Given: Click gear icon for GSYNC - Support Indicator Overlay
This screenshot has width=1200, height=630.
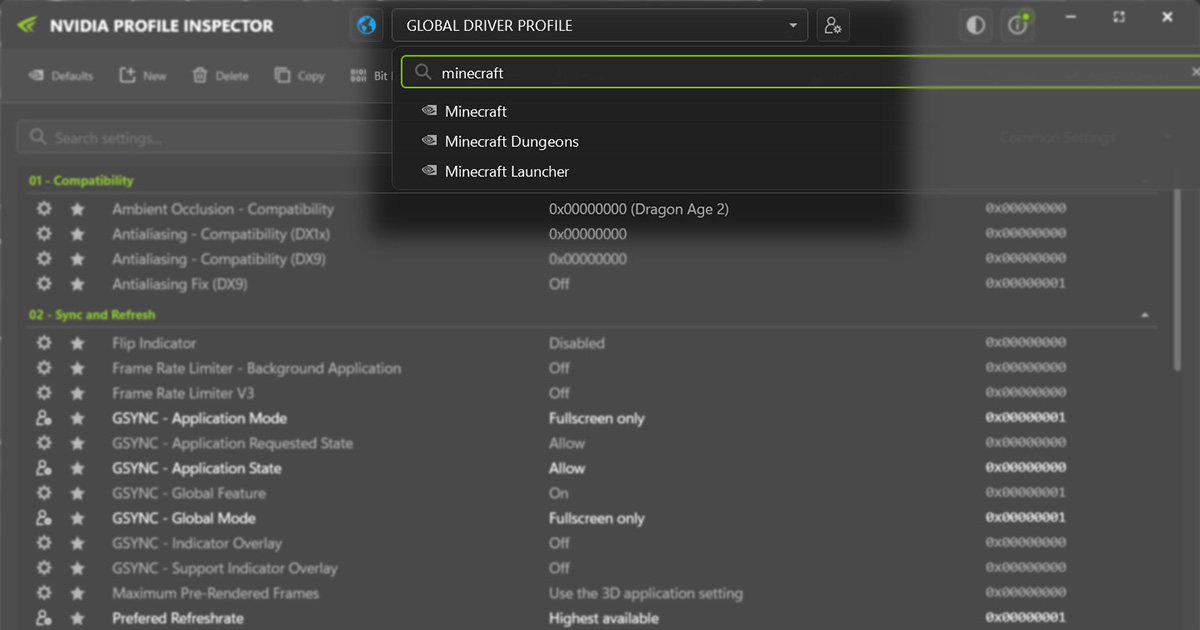Looking at the screenshot, I should coord(43,568).
